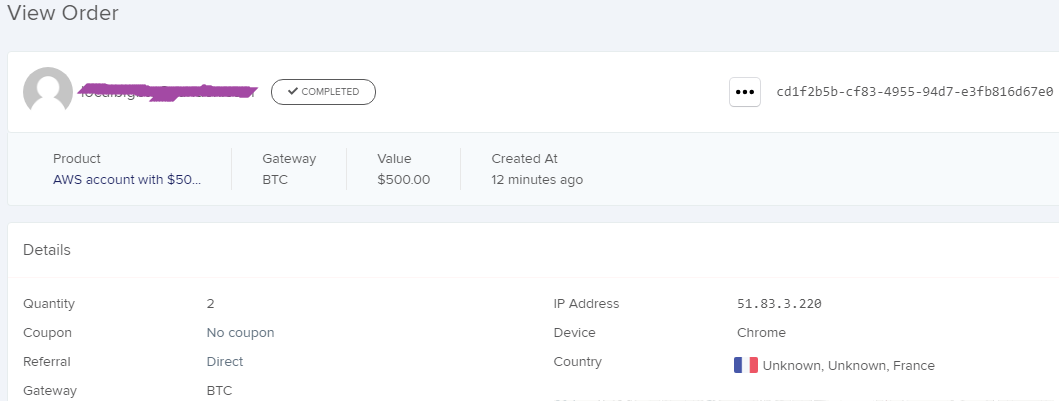Click the Direct referral value
1059x401 pixels.
225,362
